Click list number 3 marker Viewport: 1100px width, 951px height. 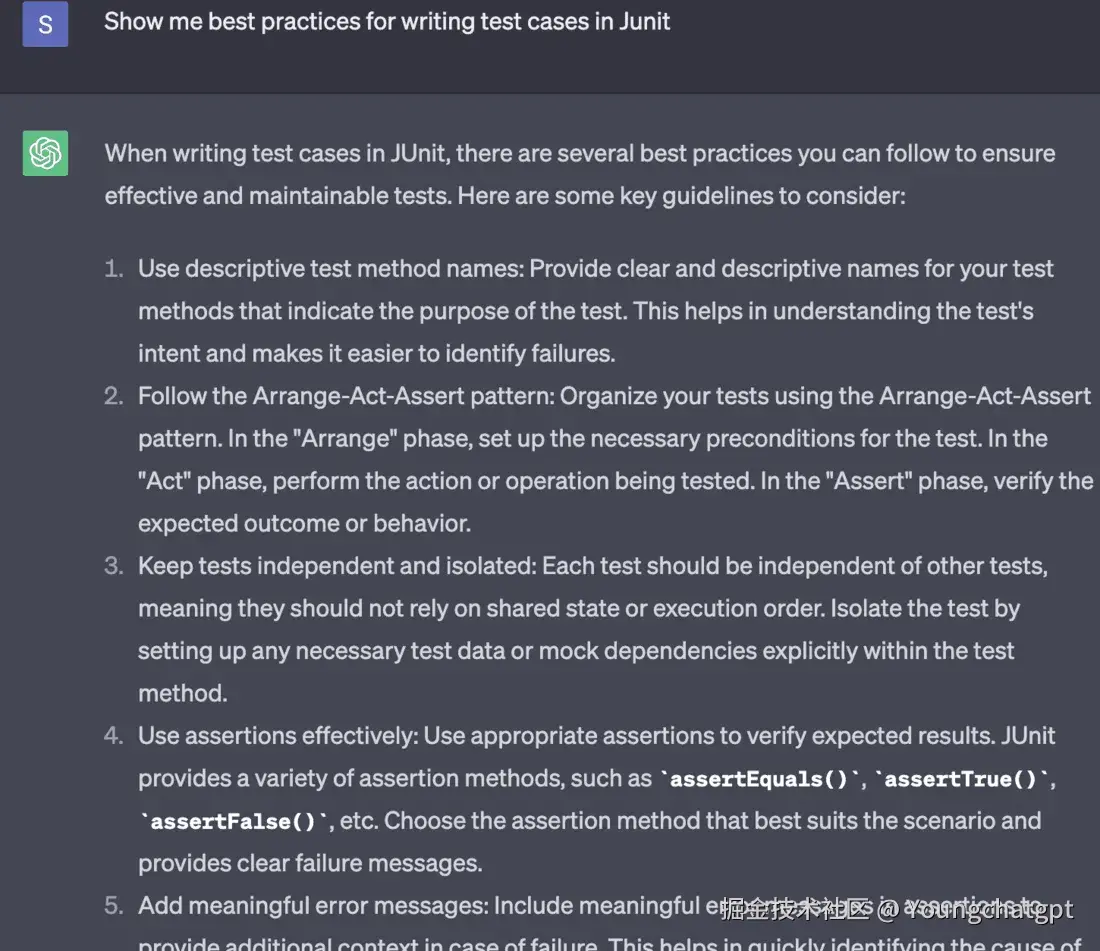pyautogui.click(x=115, y=566)
